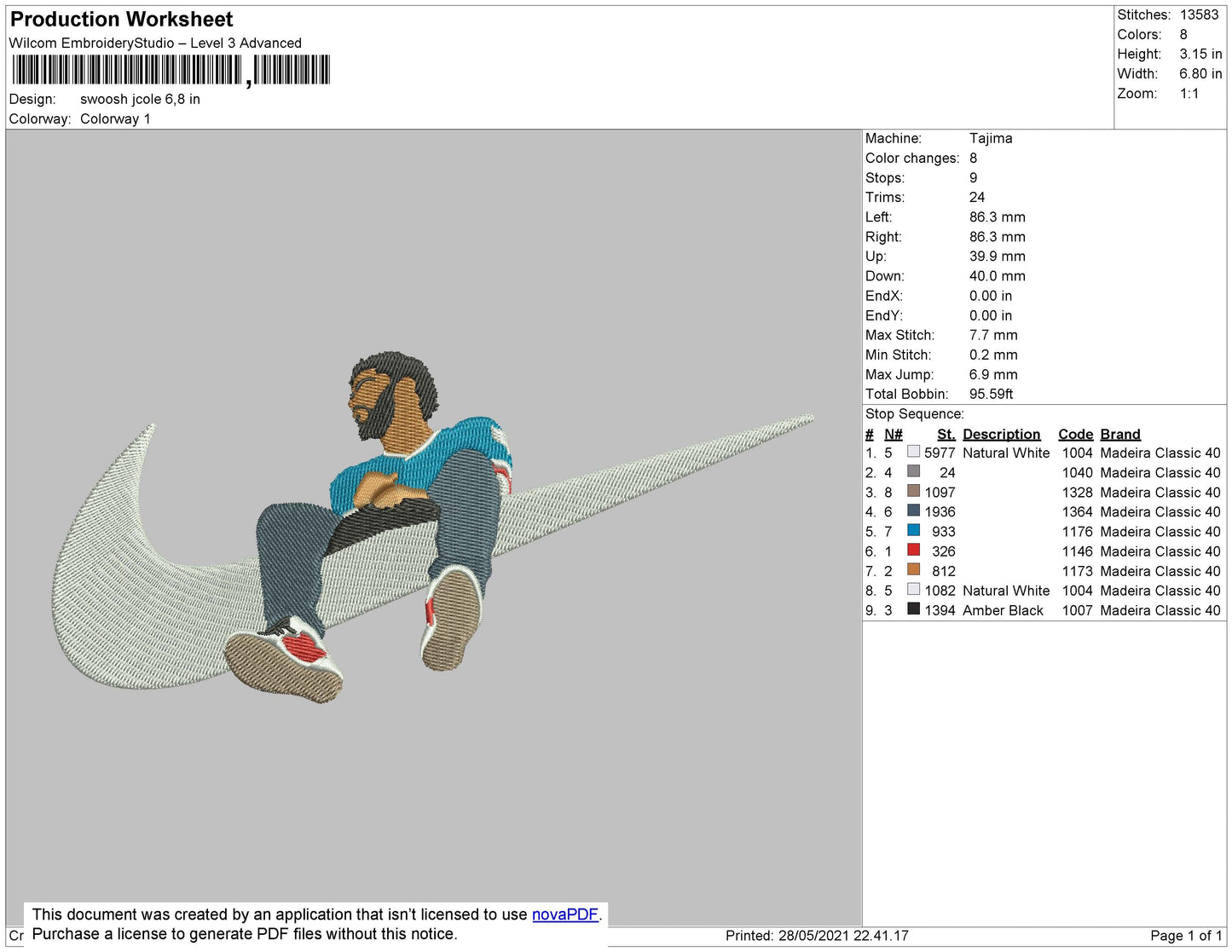Click the 'Stop Sequence:' heading
1232x952 pixels.
(x=915, y=413)
